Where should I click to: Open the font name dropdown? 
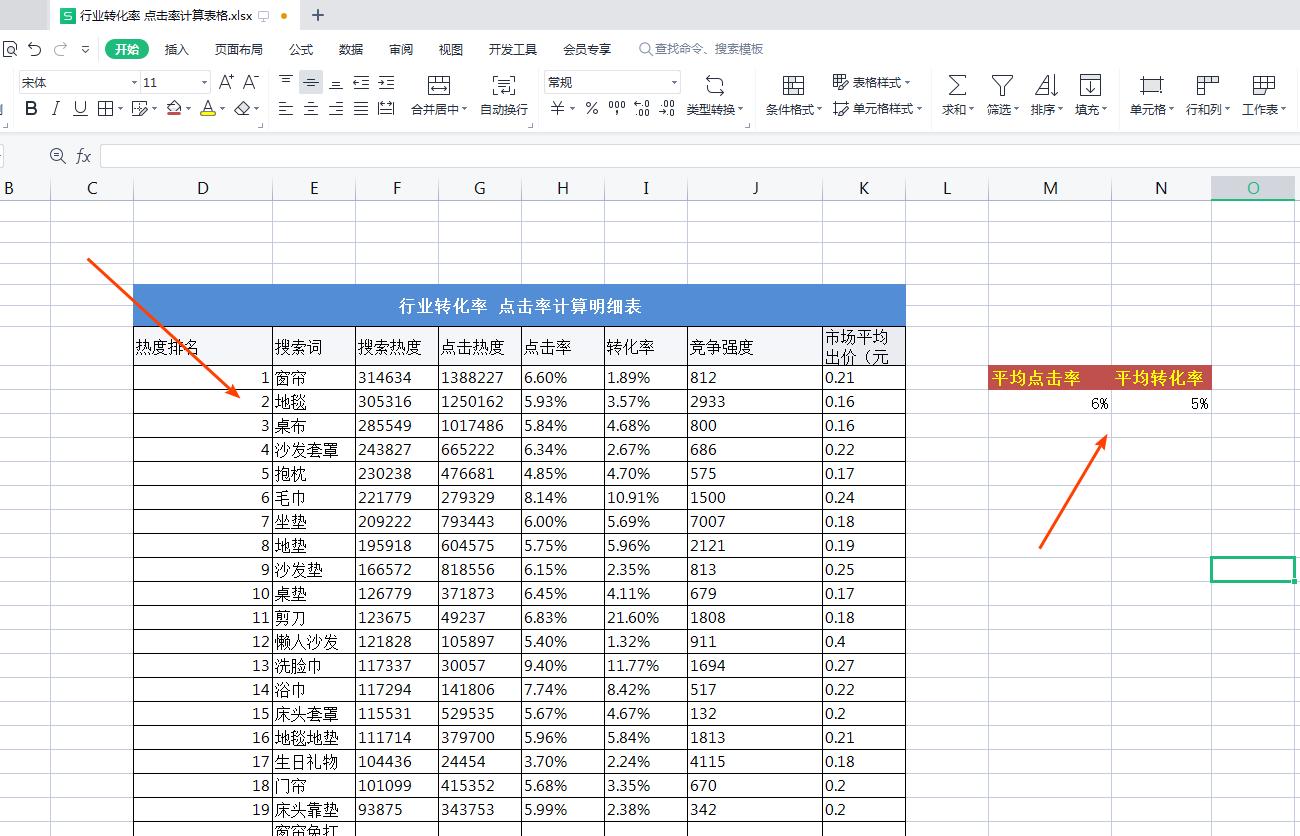(75, 82)
